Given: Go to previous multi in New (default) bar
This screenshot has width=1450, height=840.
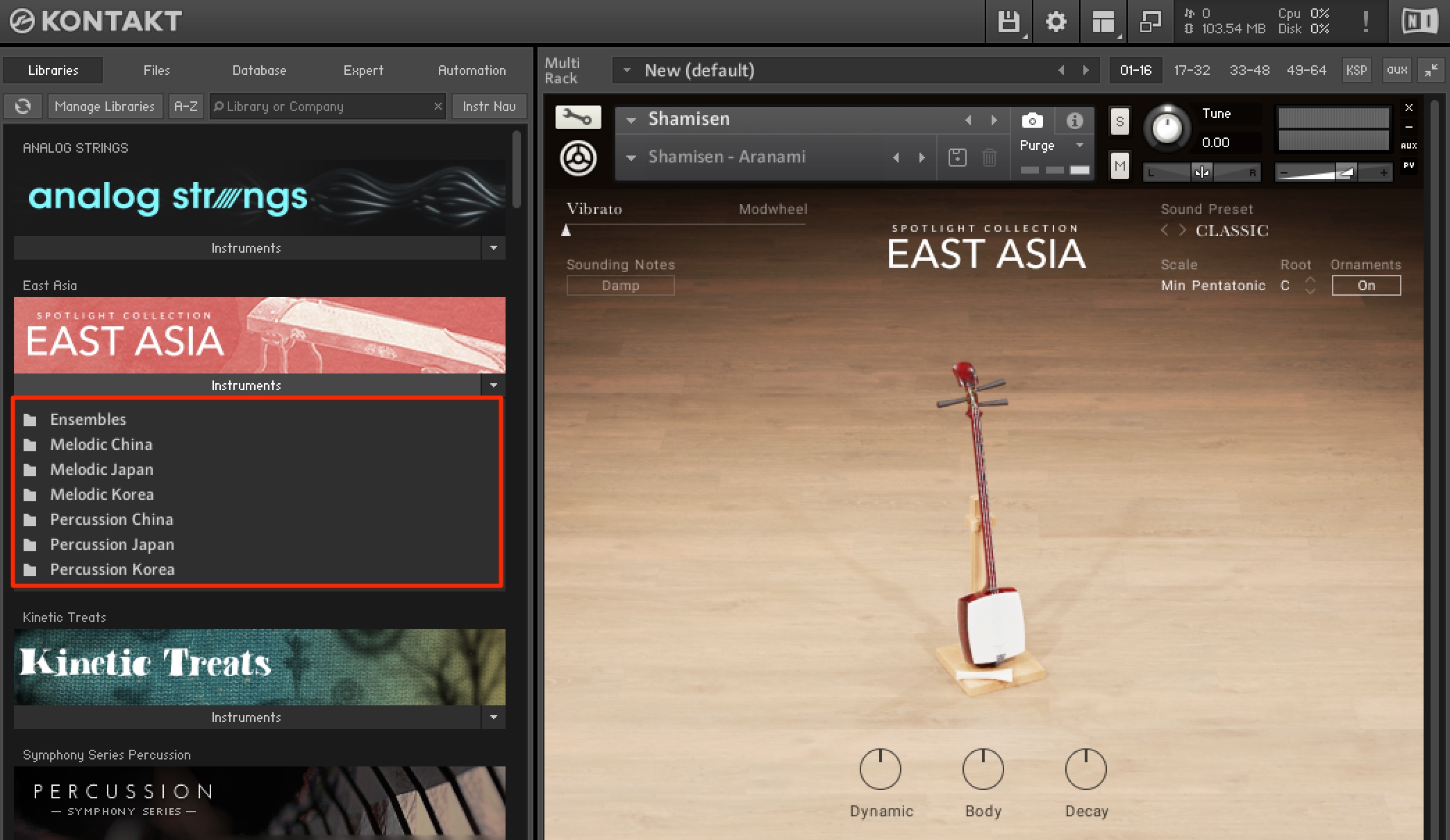Looking at the screenshot, I should tap(1061, 70).
